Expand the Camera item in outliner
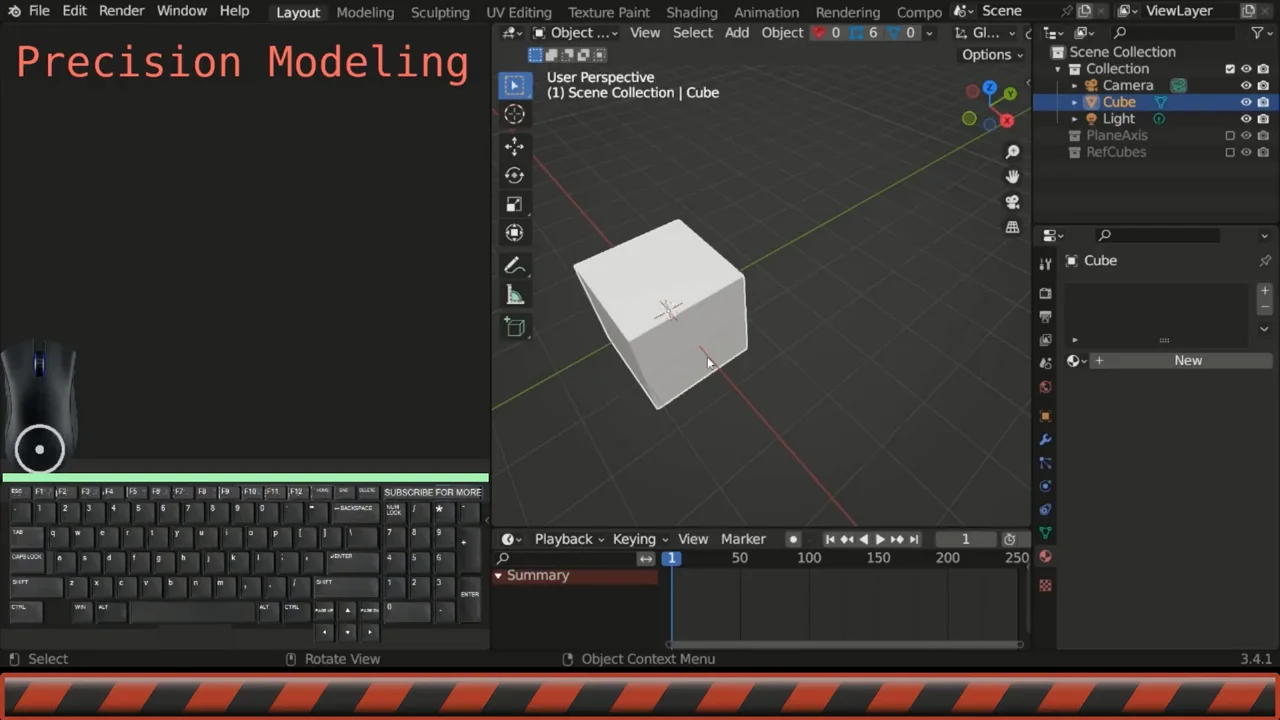Screen dimensions: 1280x720 point(1075,86)
